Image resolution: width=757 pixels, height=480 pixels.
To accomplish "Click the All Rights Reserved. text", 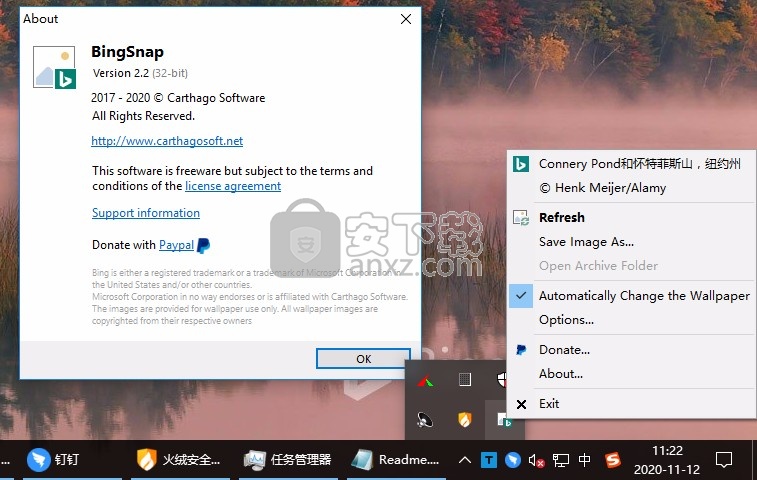I will point(143,116).
